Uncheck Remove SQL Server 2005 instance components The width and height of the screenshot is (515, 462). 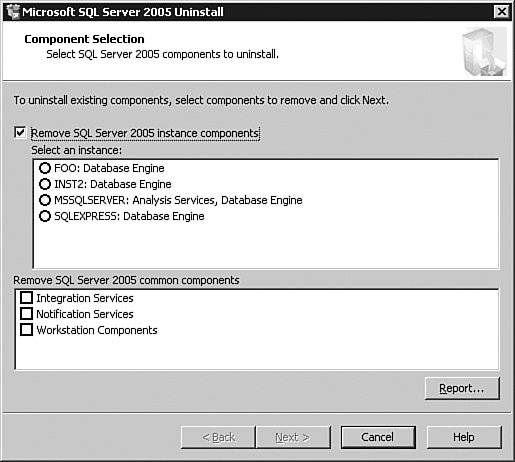[x=20, y=132]
